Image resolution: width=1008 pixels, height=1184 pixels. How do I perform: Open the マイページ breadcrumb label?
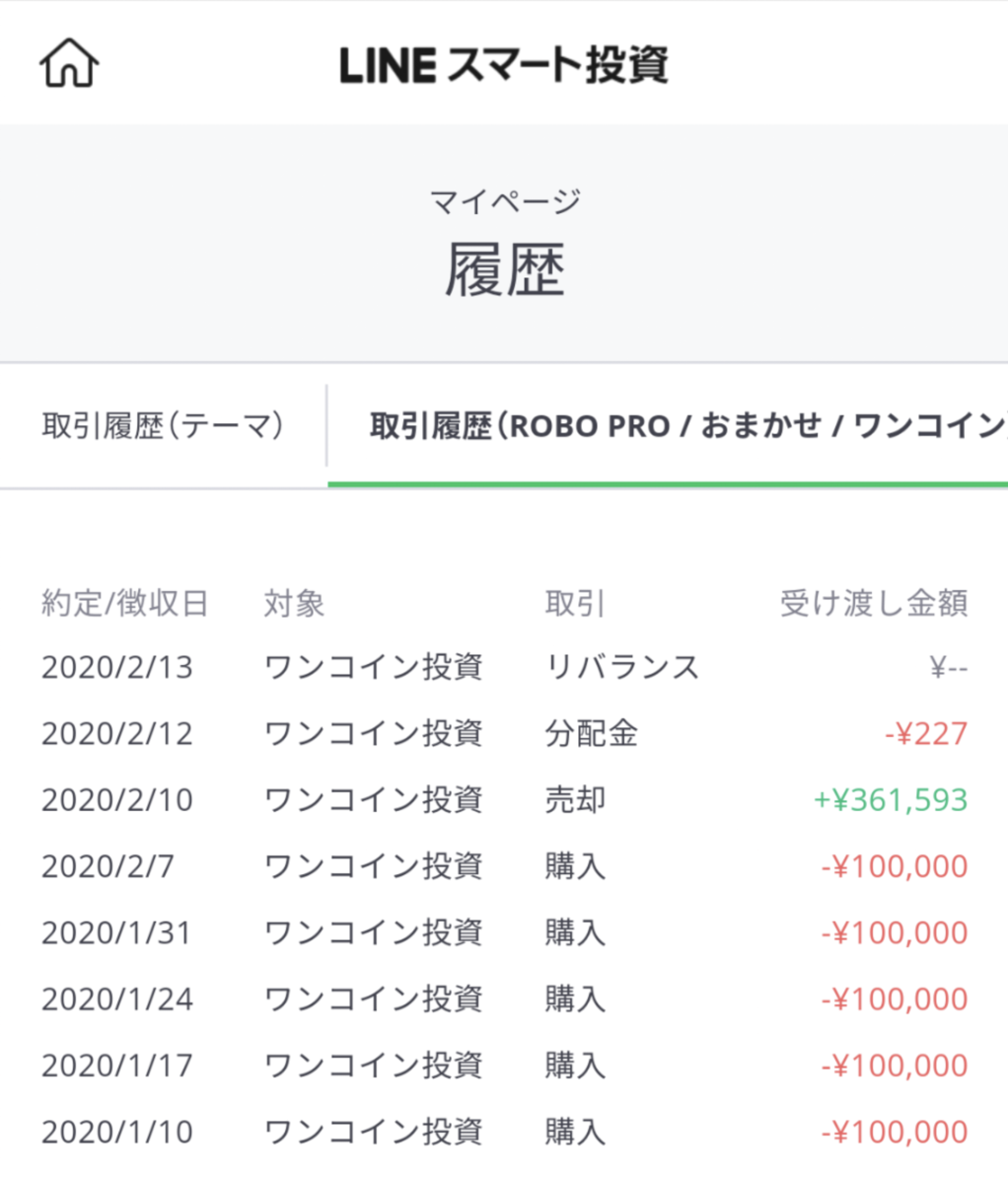tap(504, 200)
